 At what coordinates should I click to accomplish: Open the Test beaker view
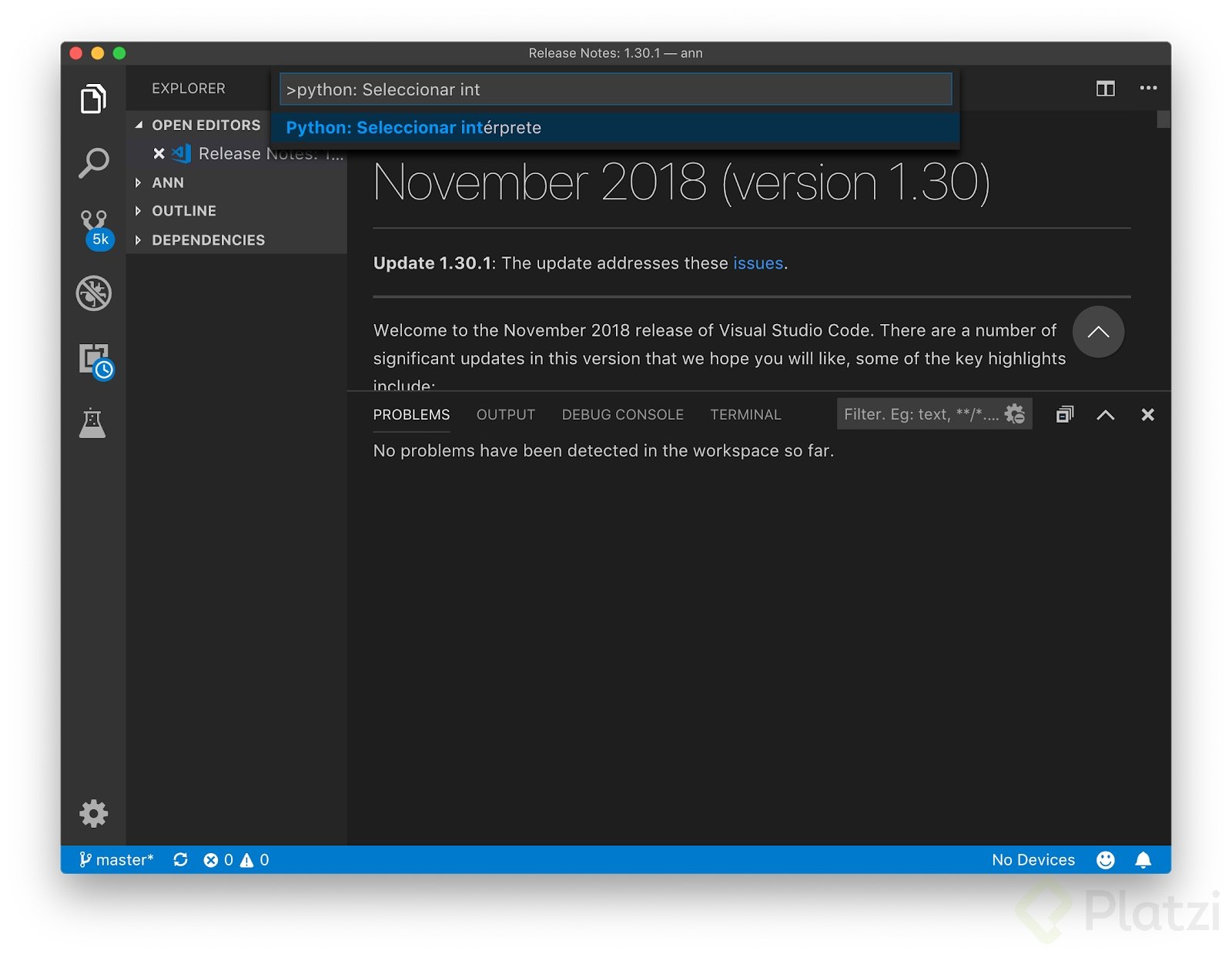tap(92, 423)
